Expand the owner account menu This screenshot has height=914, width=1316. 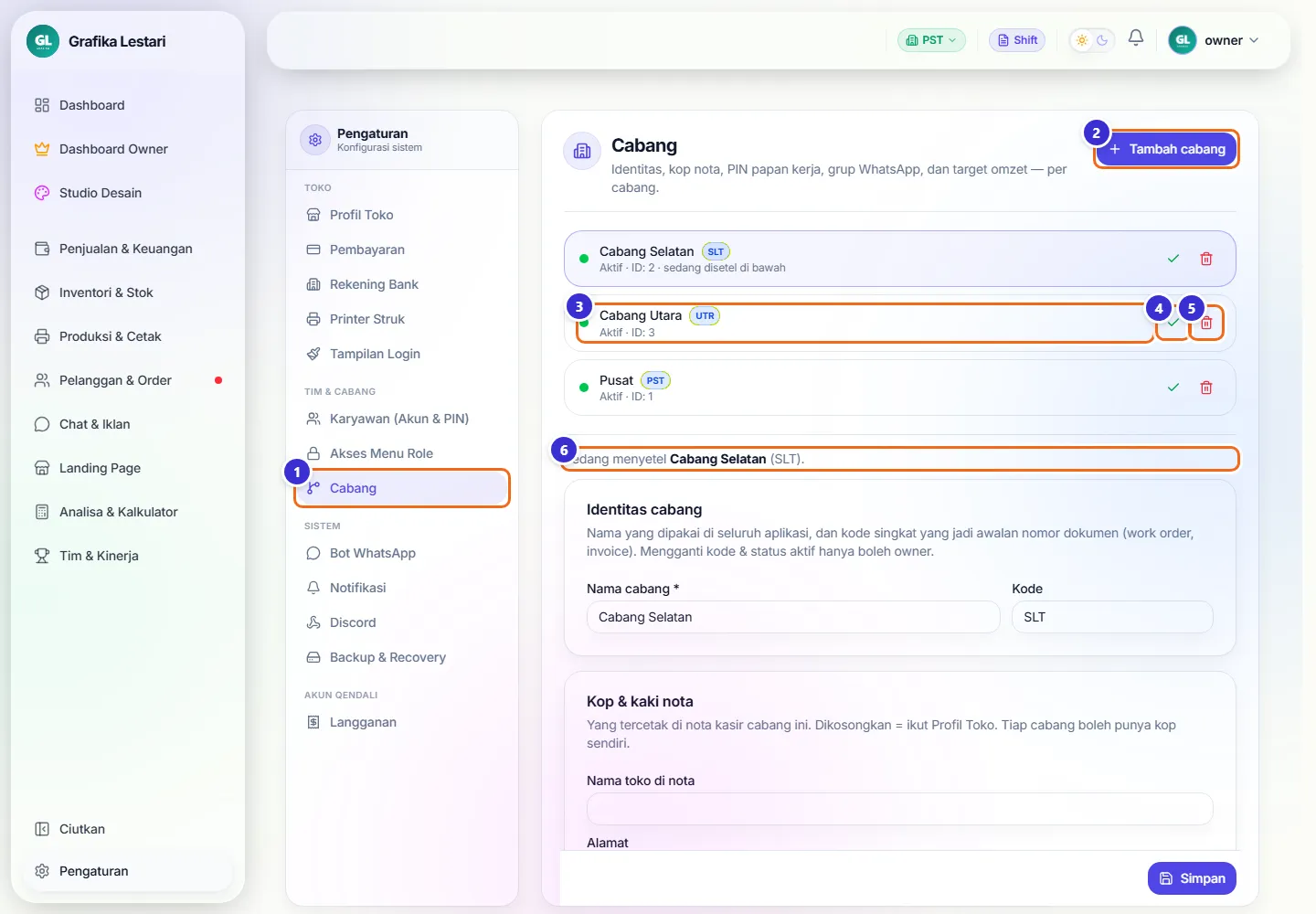coord(1215,40)
